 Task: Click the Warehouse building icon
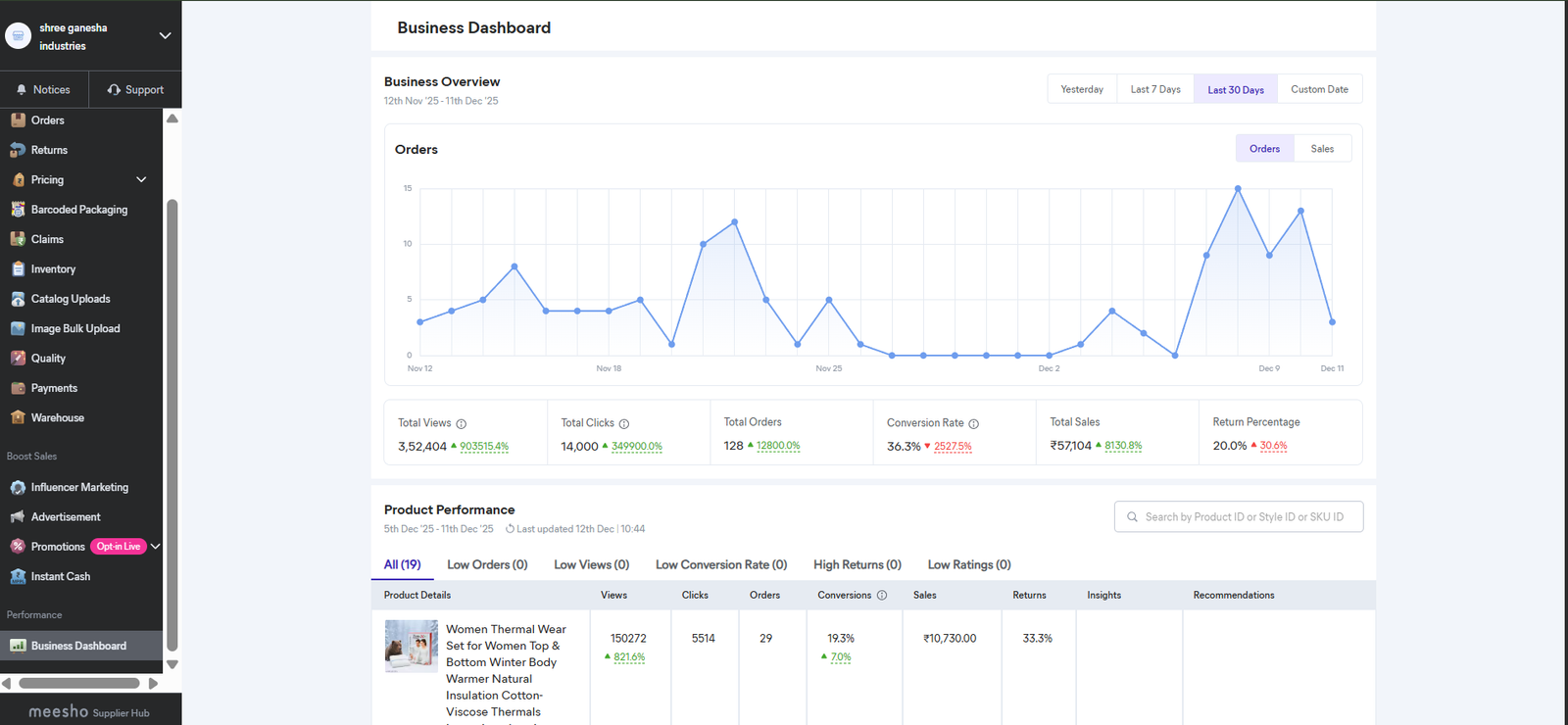click(18, 417)
